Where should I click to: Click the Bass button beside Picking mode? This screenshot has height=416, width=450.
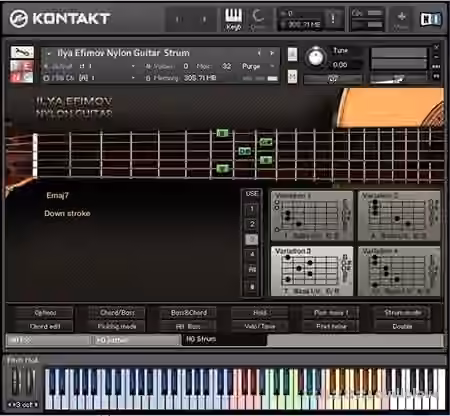click(x=189, y=326)
